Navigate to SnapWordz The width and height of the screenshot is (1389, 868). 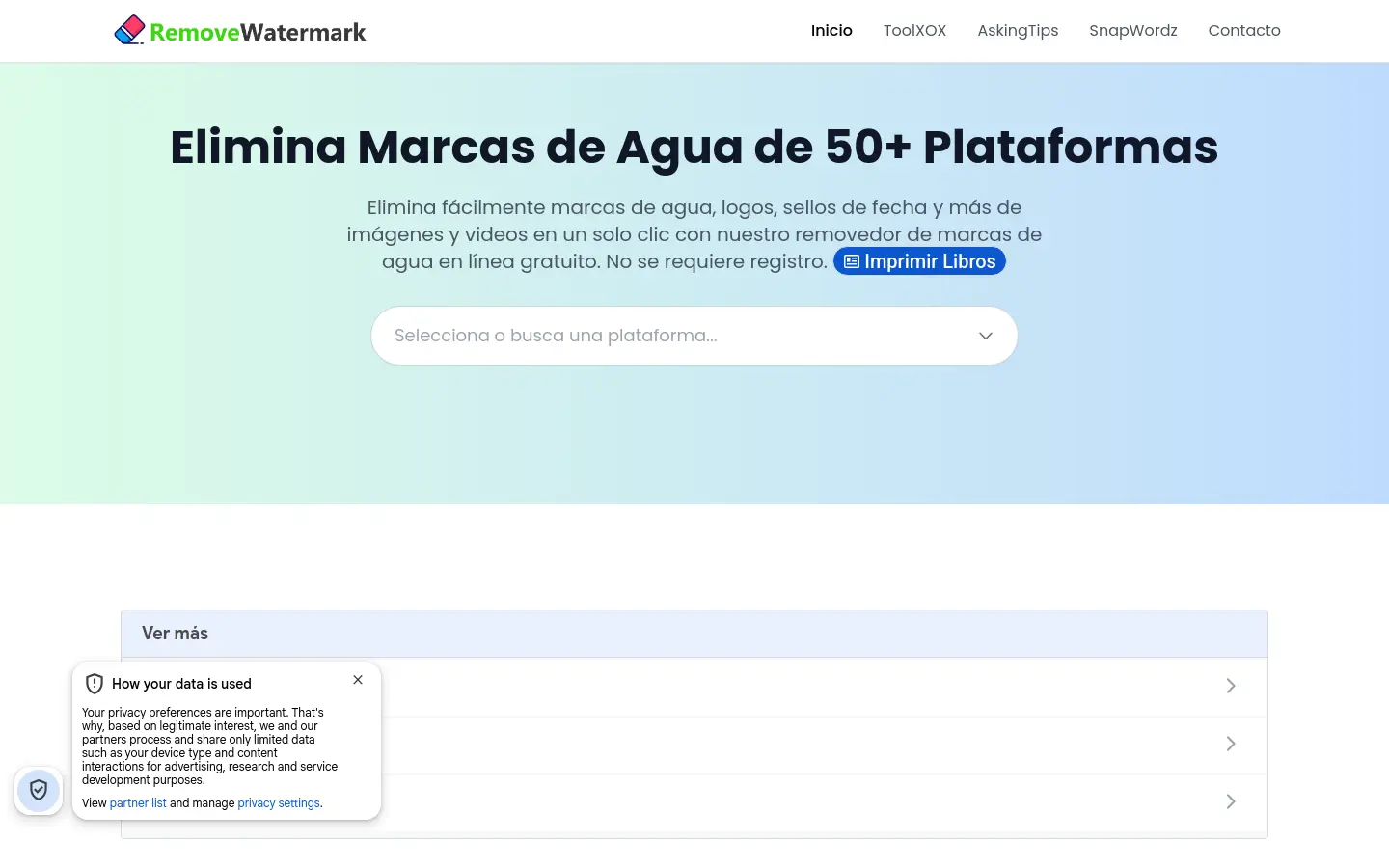pyautogui.click(x=1133, y=31)
